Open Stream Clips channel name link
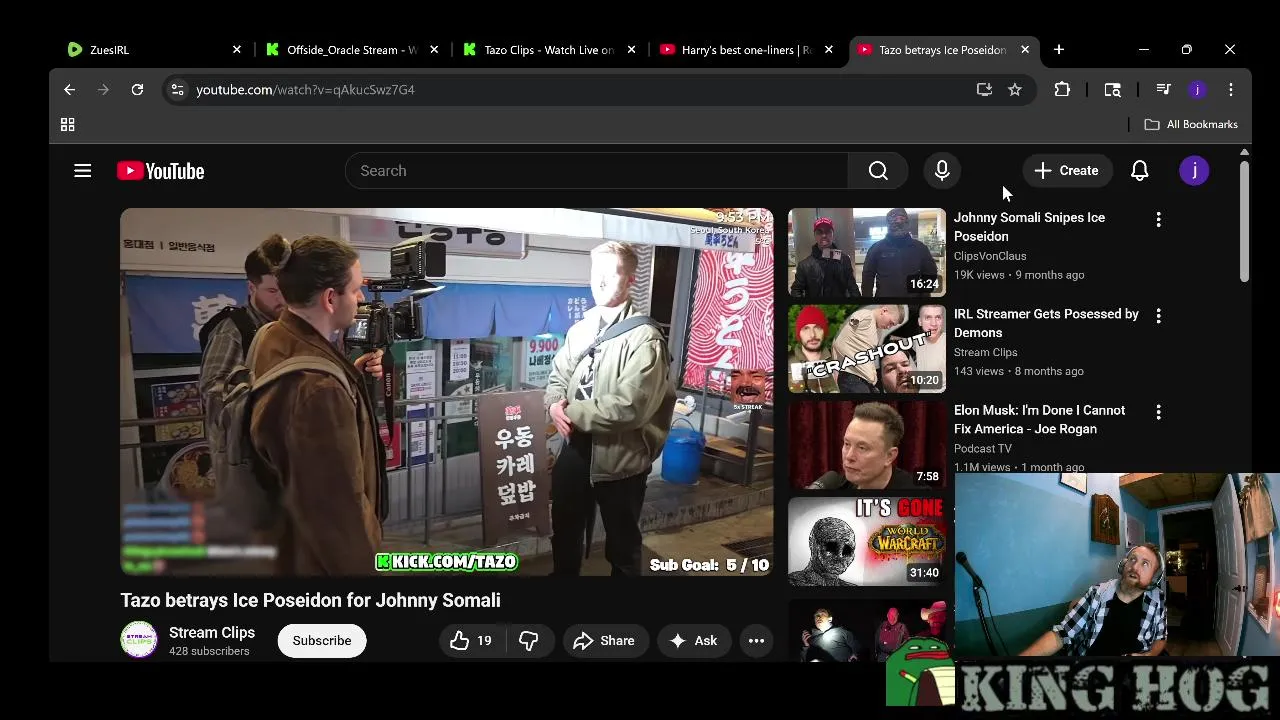This screenshot has width=1280, height=720. pos(212,633)
